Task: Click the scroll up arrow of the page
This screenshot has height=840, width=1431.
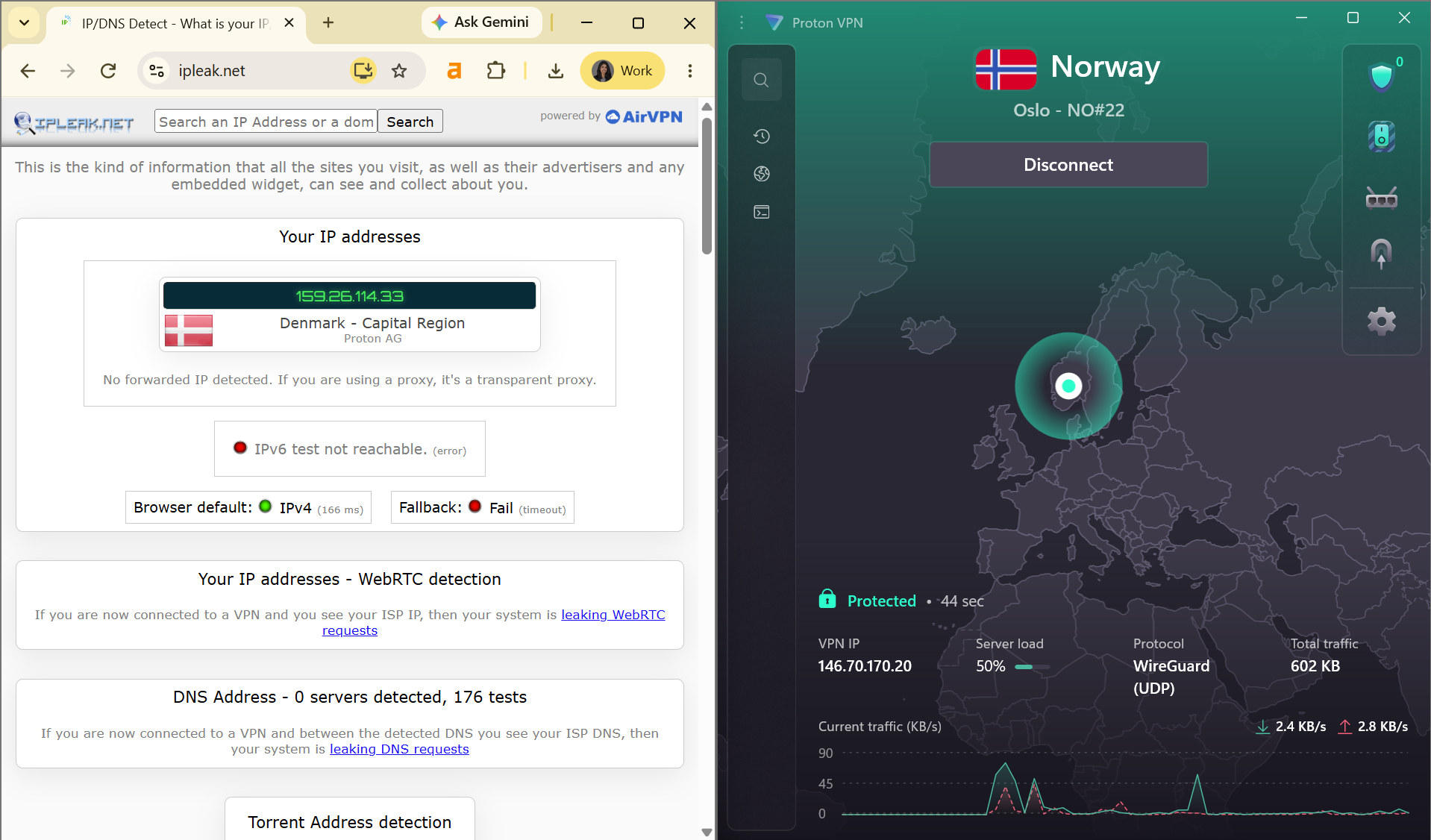Action: point(707,107)
